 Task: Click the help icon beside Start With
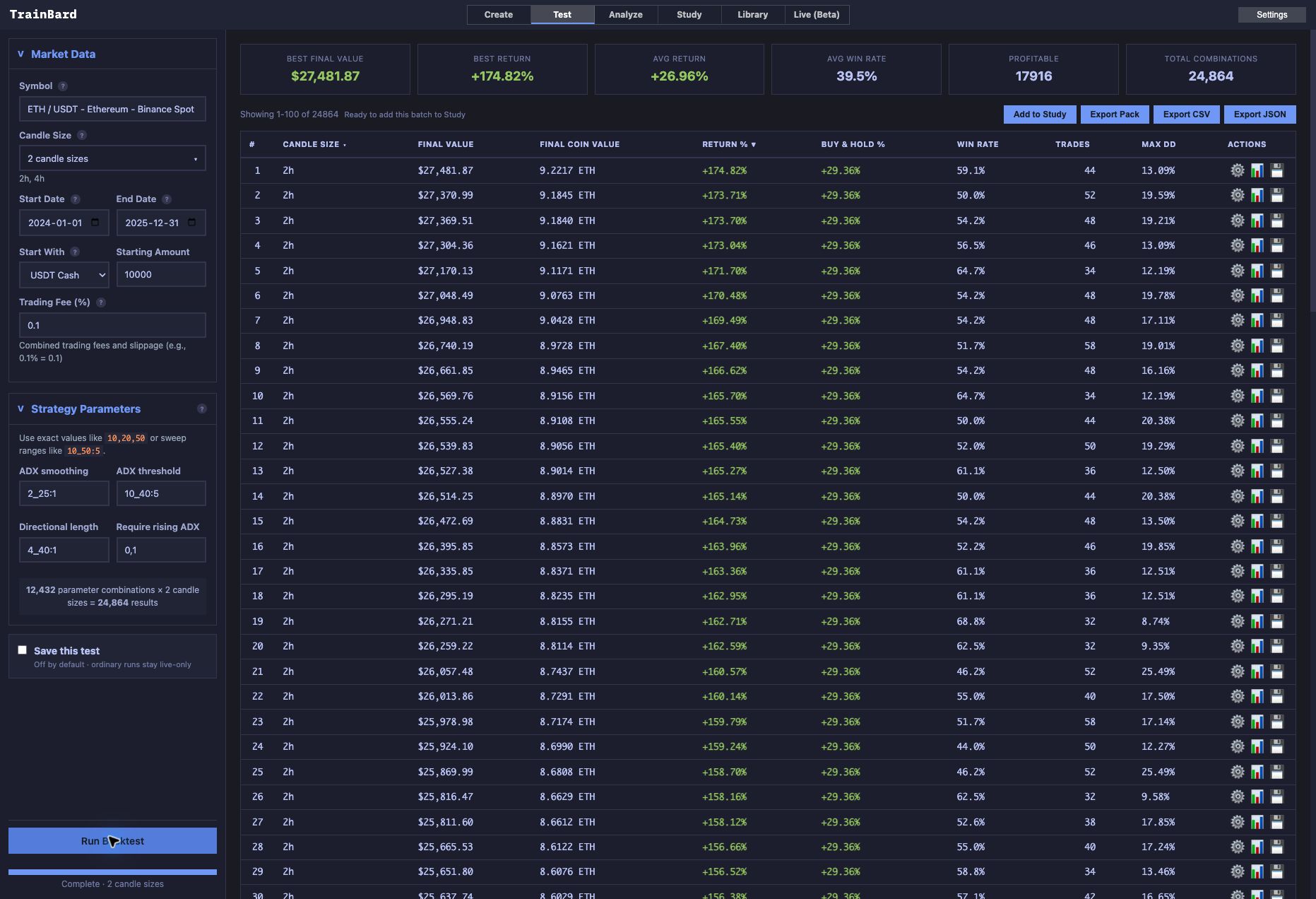coord(75,252)
